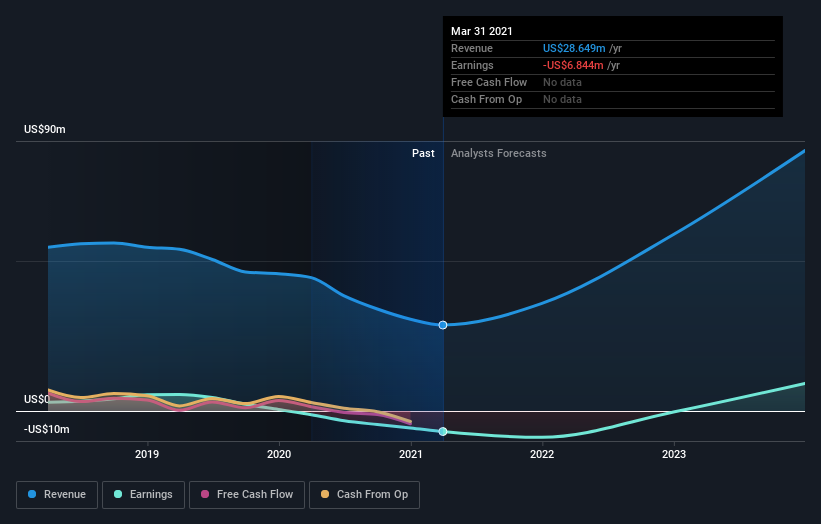
Task: Click the 2020 x-axis label
Action: click(x=279, y=454)
